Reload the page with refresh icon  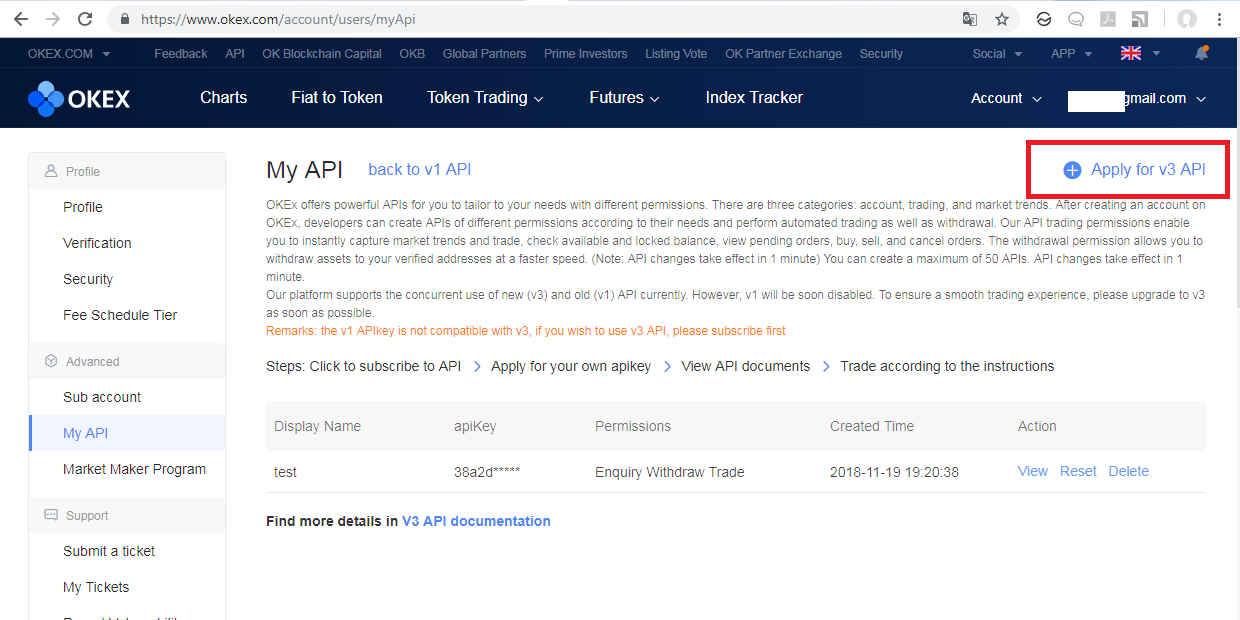click(x=85, y=19)
